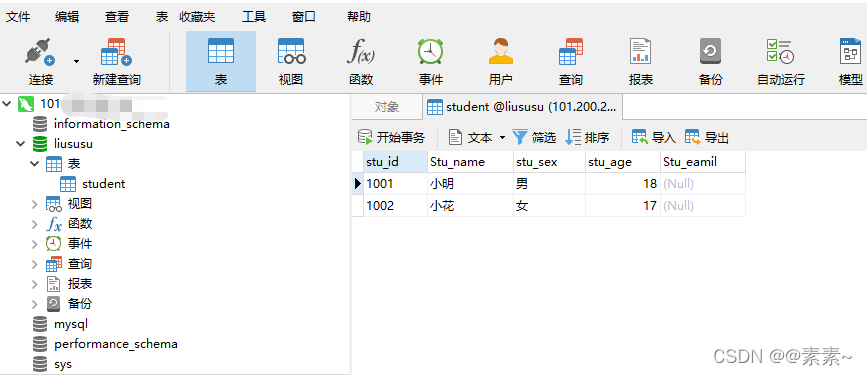Click the 查询 tree item icon
Screen dimensions: 867x375
[x=54, y=264]
